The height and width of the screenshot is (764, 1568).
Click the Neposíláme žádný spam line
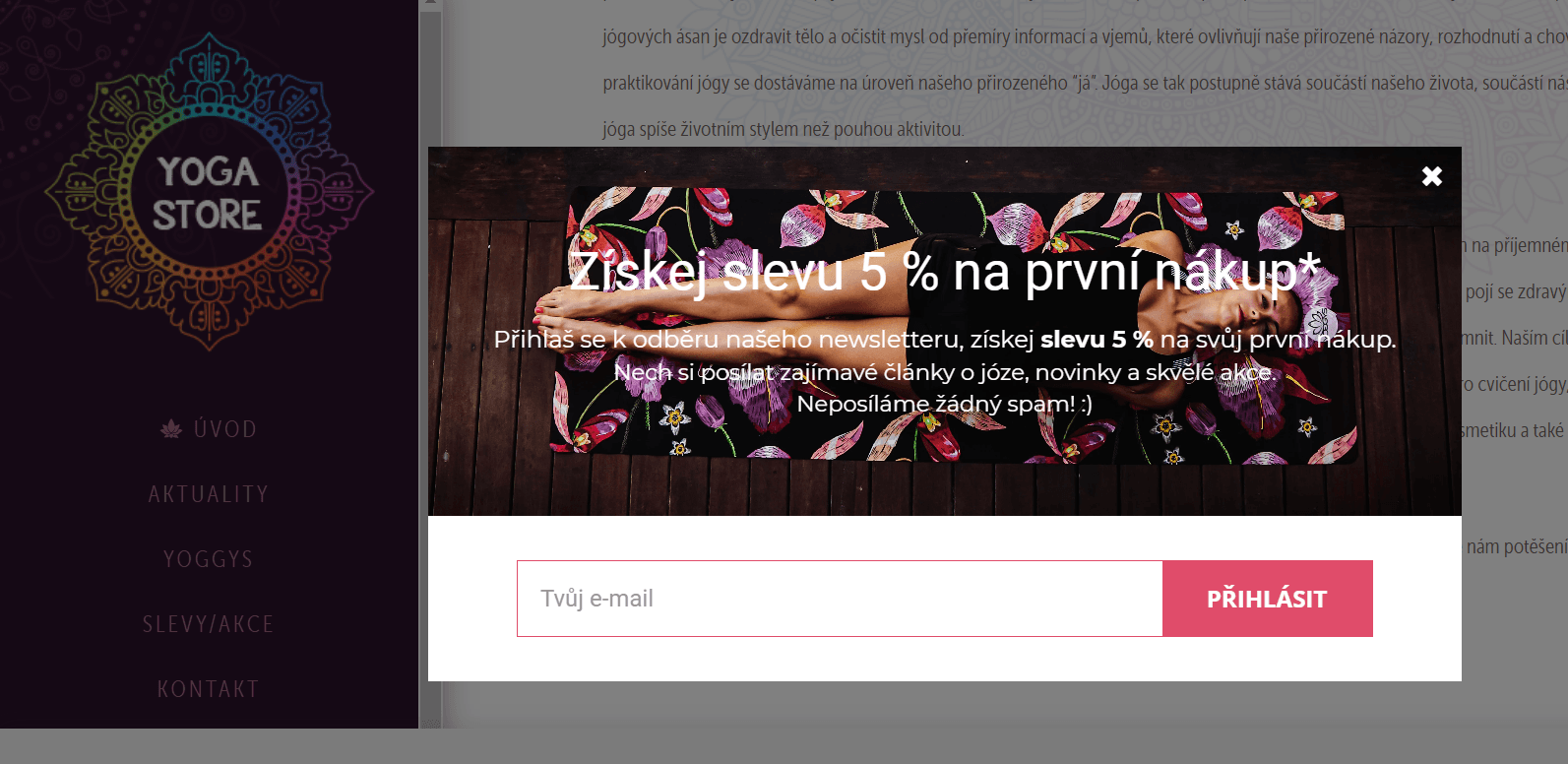945,404
